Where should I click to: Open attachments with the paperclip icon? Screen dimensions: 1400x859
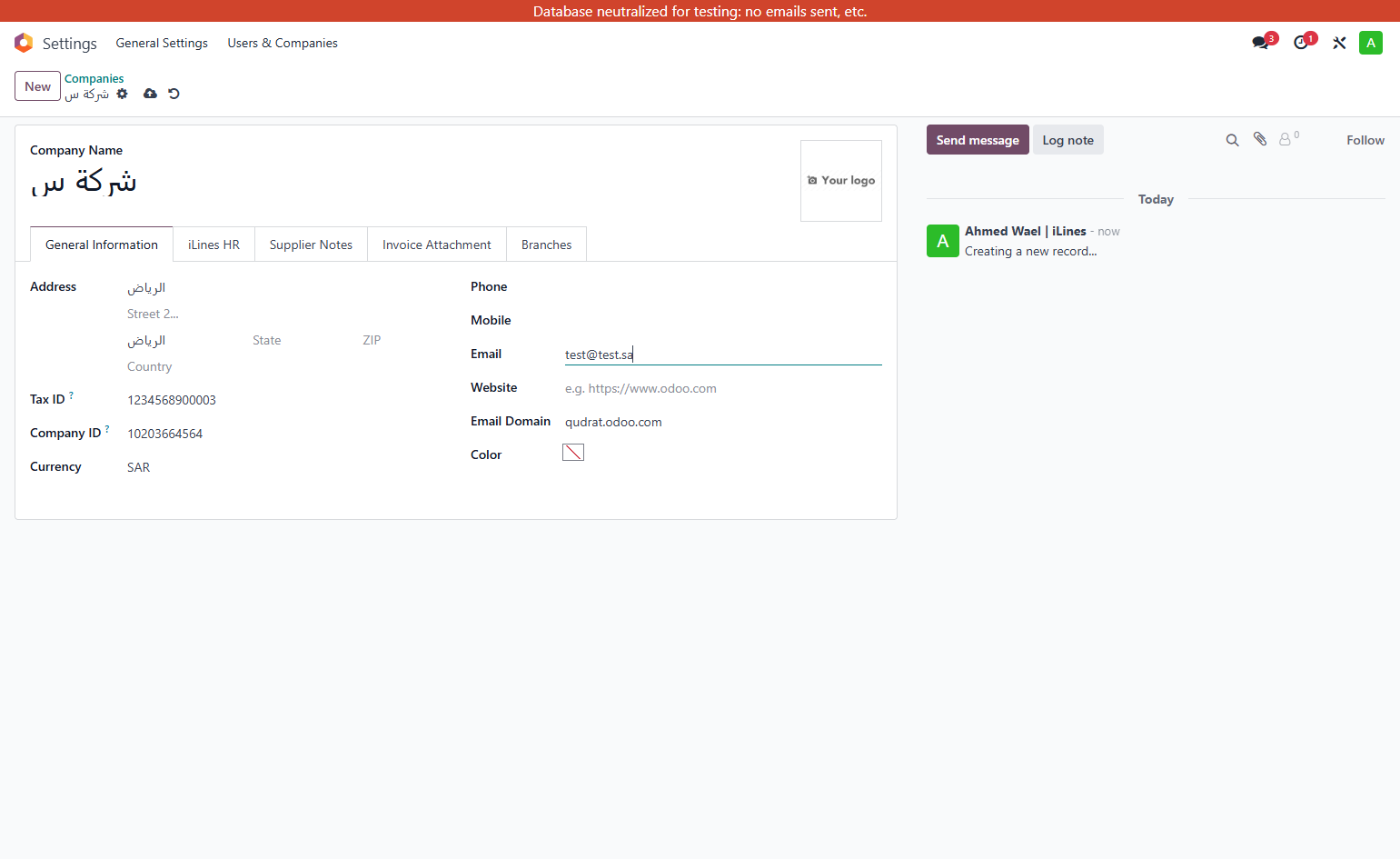(1260, 139)
